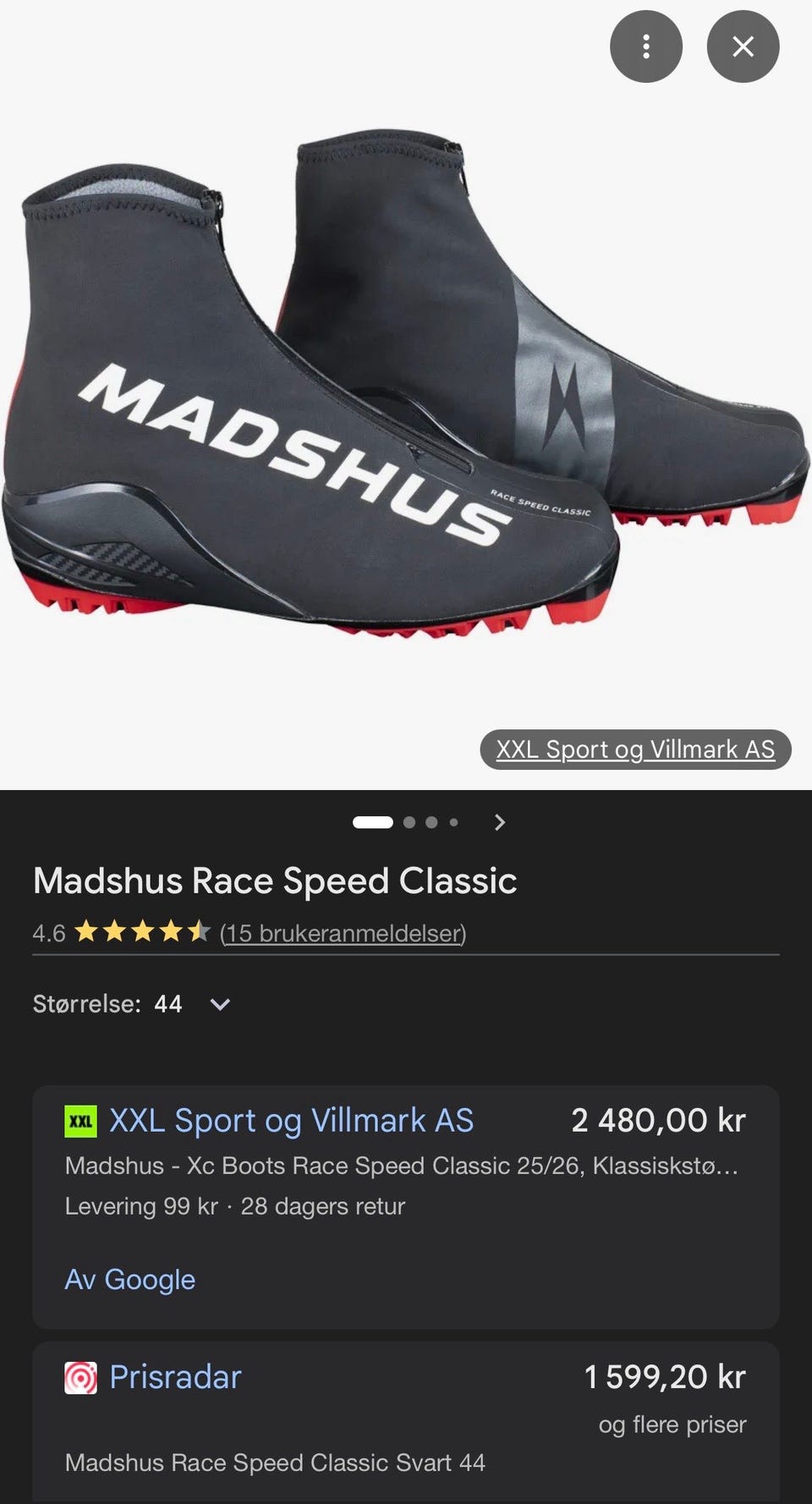Close the product preview panel
812x1504 pixels.
743,47
